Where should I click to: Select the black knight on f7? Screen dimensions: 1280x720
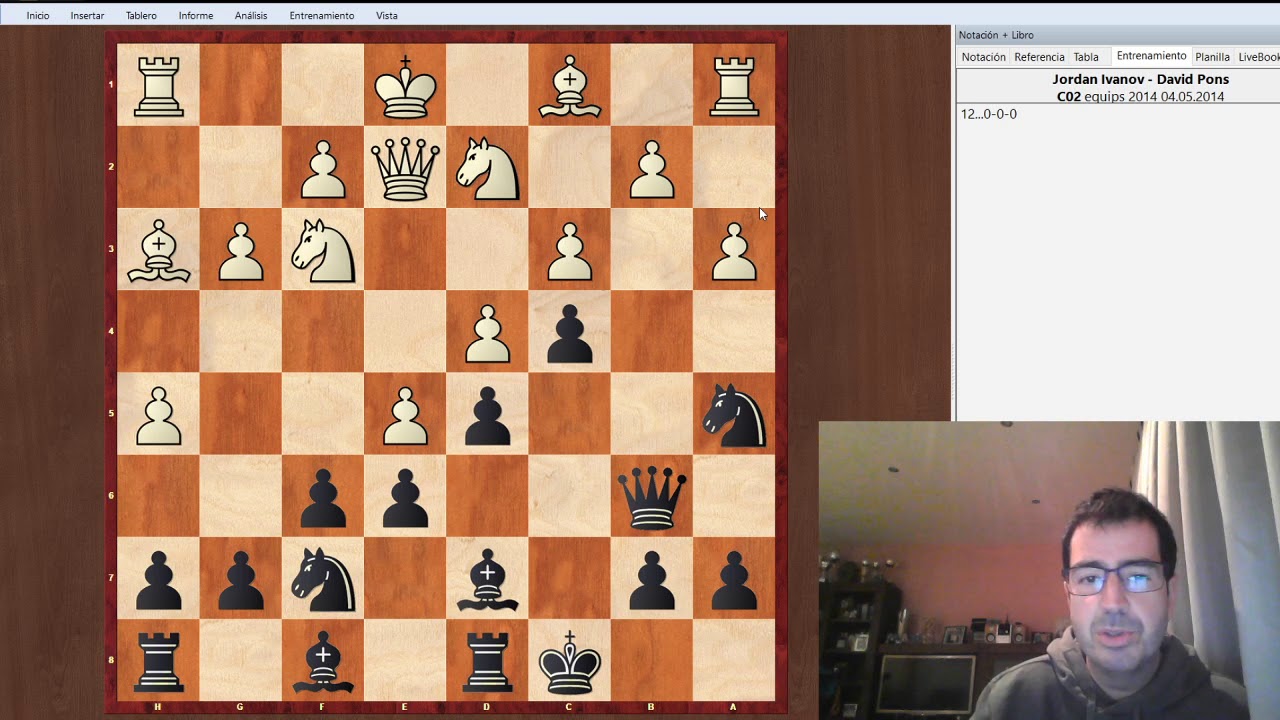tap(323, 580)
